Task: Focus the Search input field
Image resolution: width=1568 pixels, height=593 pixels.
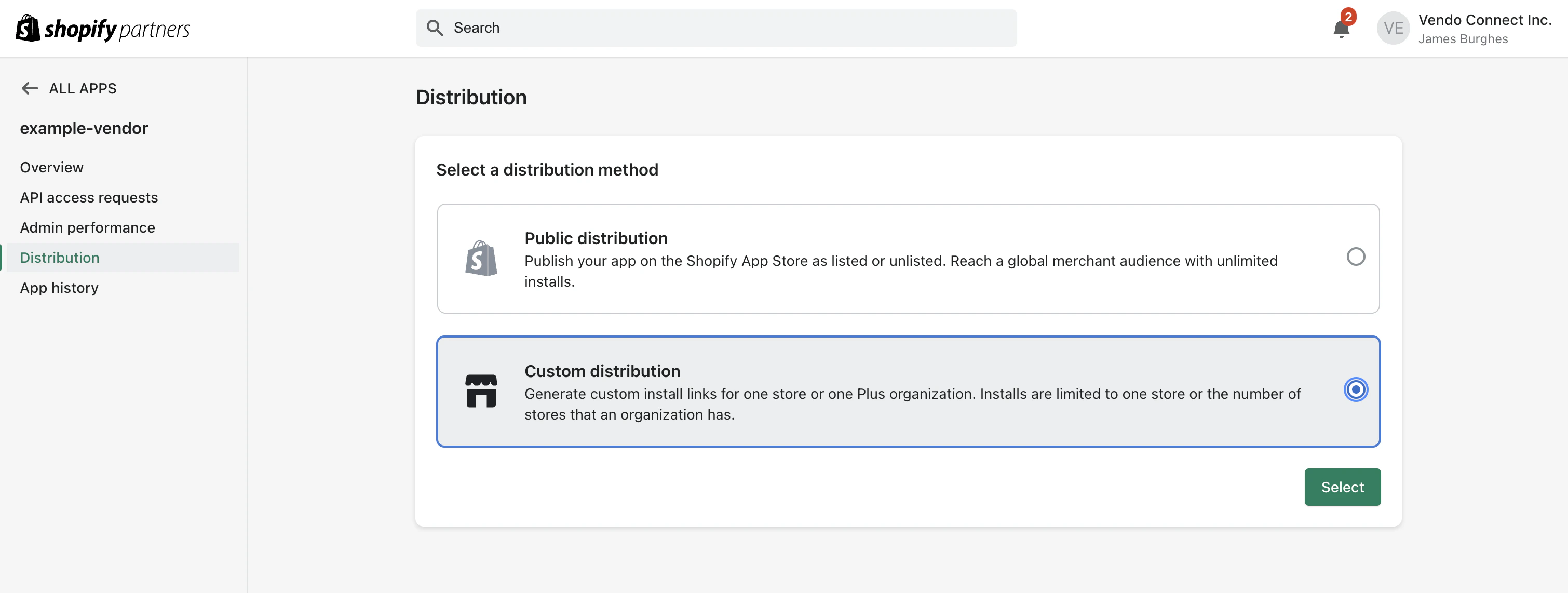Action: click(716, 28)
